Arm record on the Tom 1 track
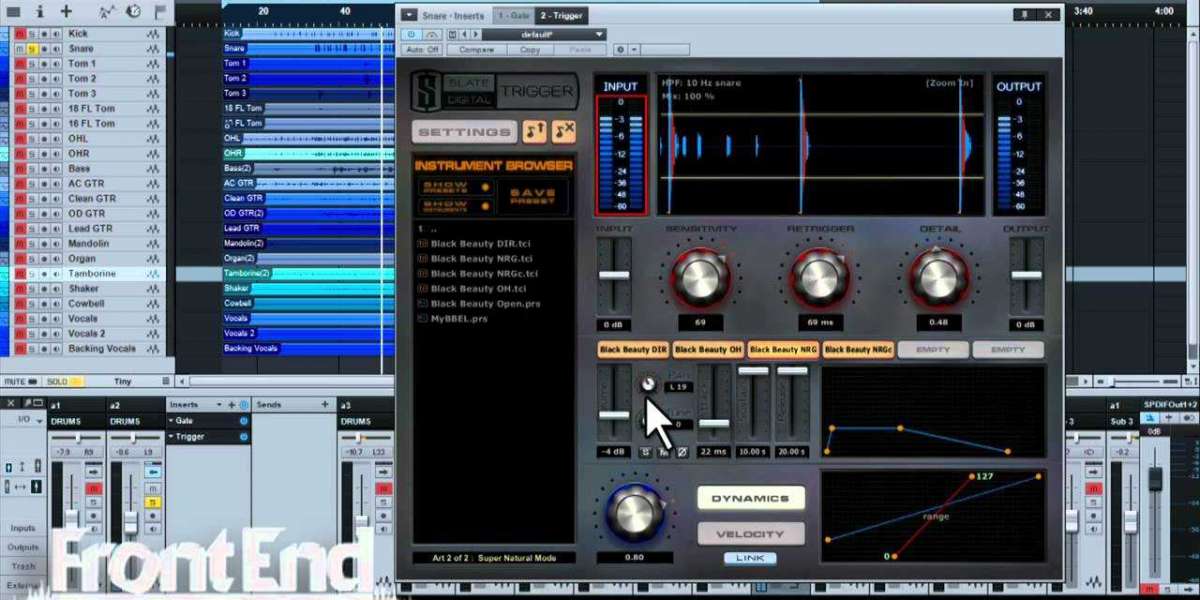Screen dimensions: 1200x600 click(x=44, y=63)
